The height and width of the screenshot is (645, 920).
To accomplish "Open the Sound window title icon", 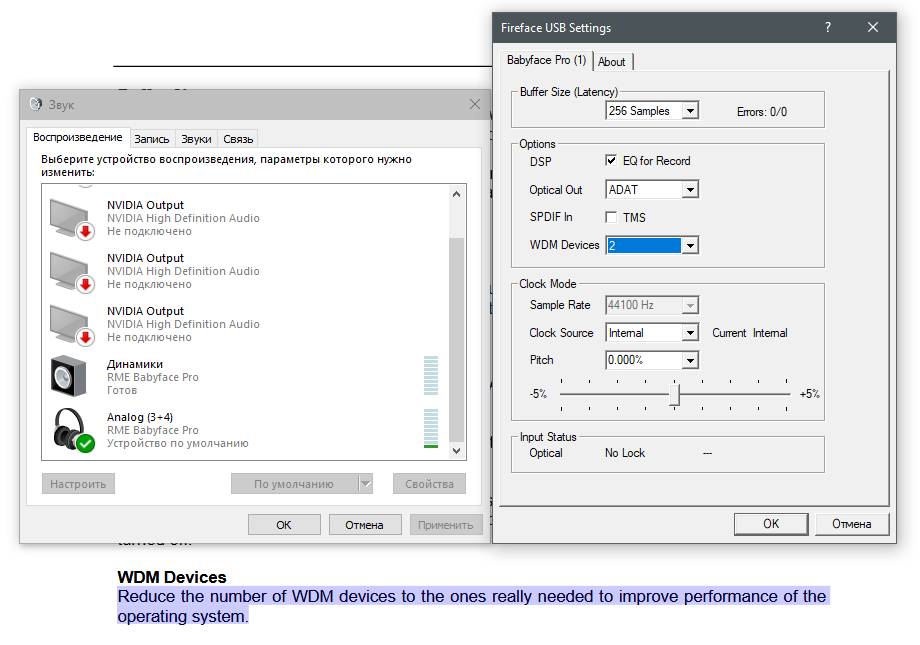I will 36,104.
